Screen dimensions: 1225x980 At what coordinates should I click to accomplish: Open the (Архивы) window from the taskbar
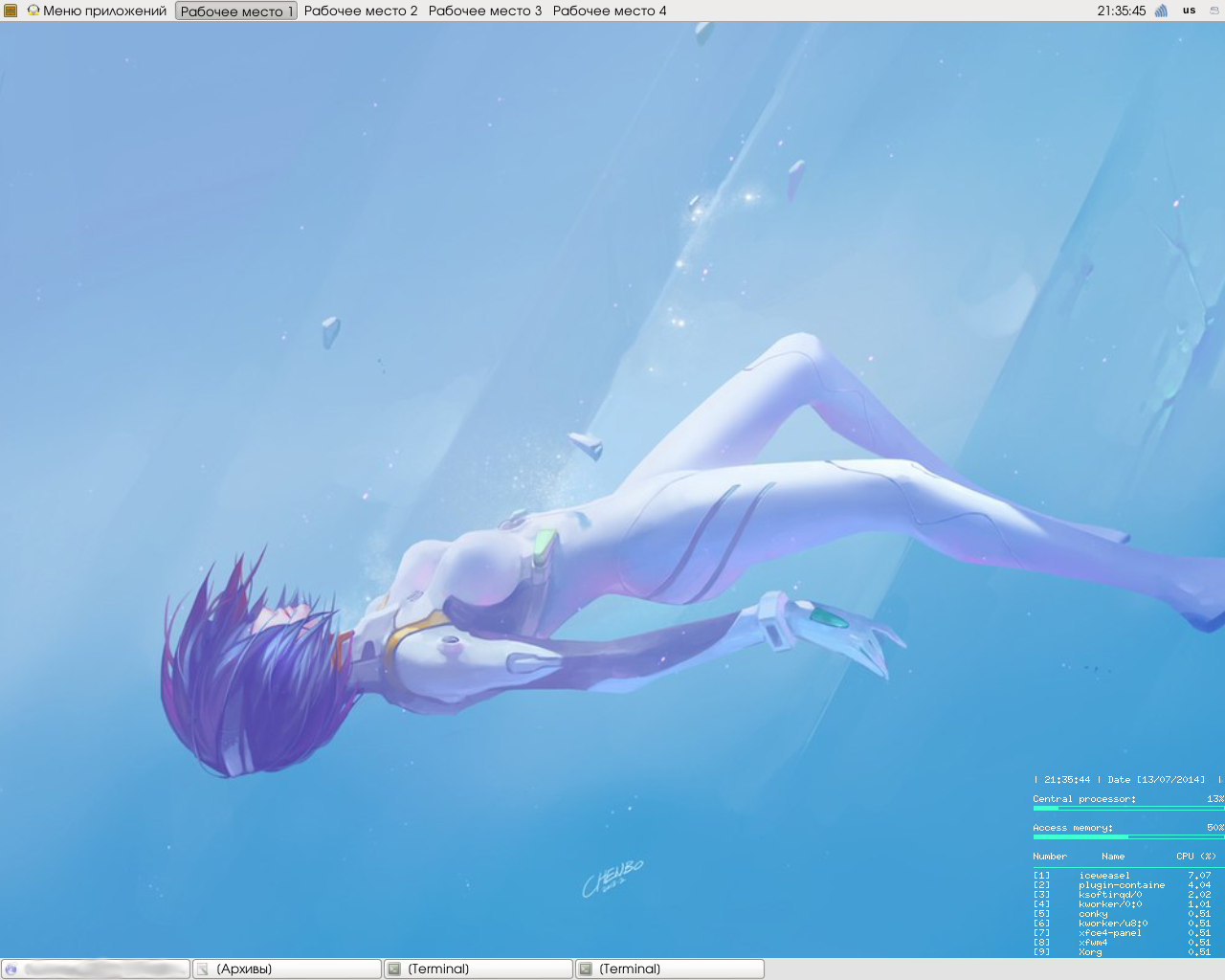[x=287, y=969]
